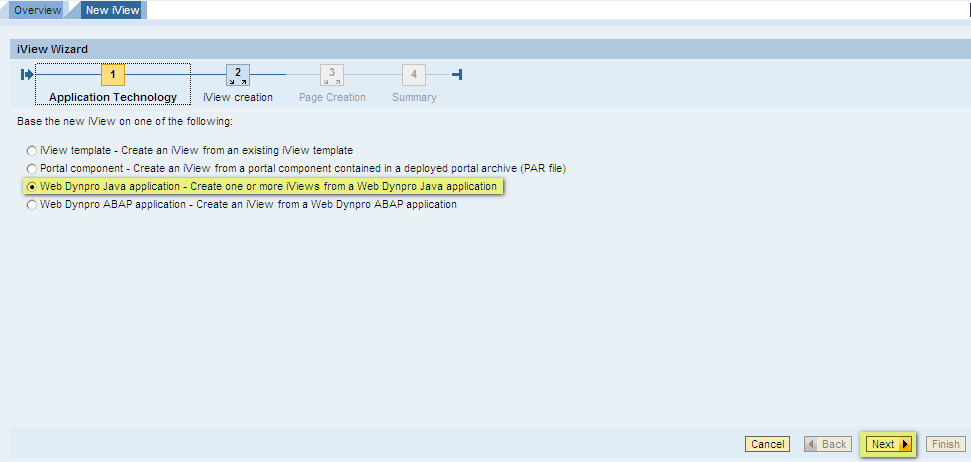971x462 pixels.
Task: Click the roadmap start arrow marker
Action: click(27, 75)
